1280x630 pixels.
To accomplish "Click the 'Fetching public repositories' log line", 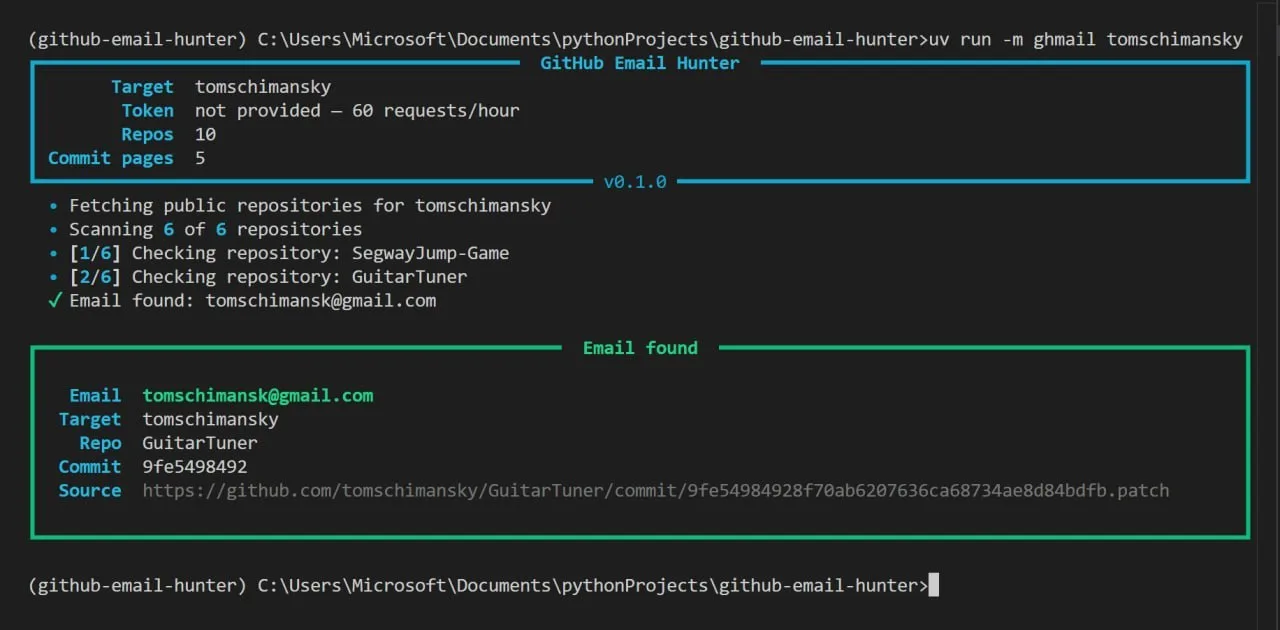I will [300, 206].
